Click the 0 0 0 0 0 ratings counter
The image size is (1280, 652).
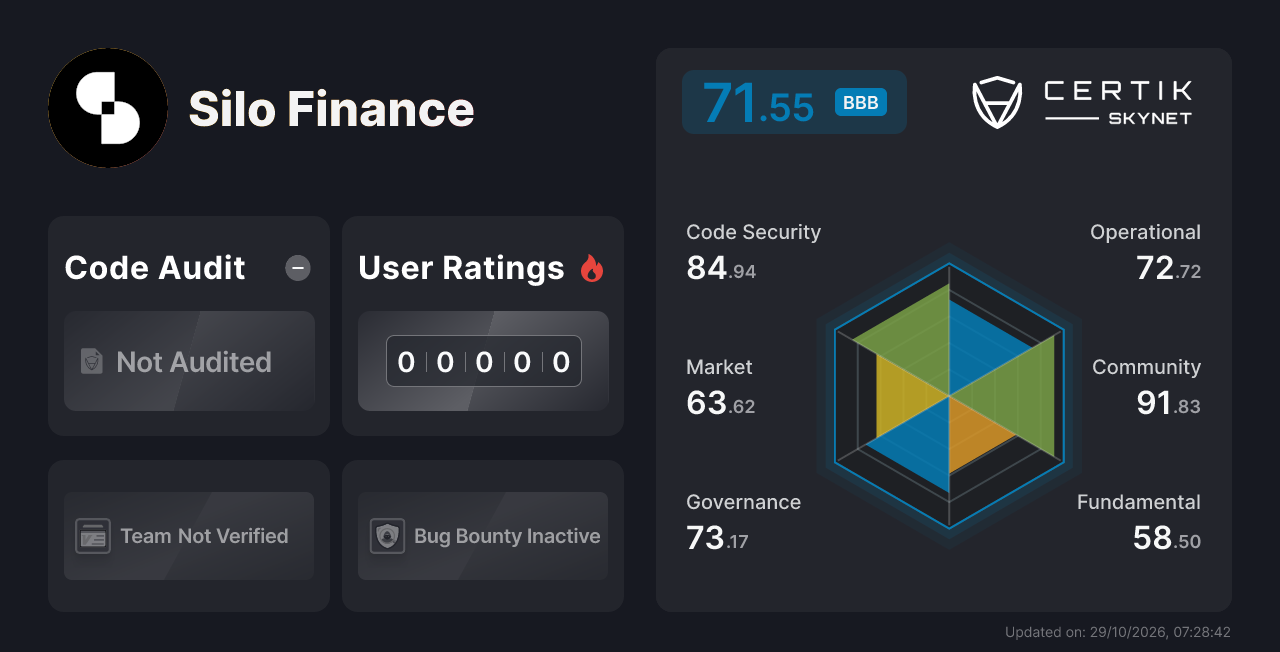(484, 361)
